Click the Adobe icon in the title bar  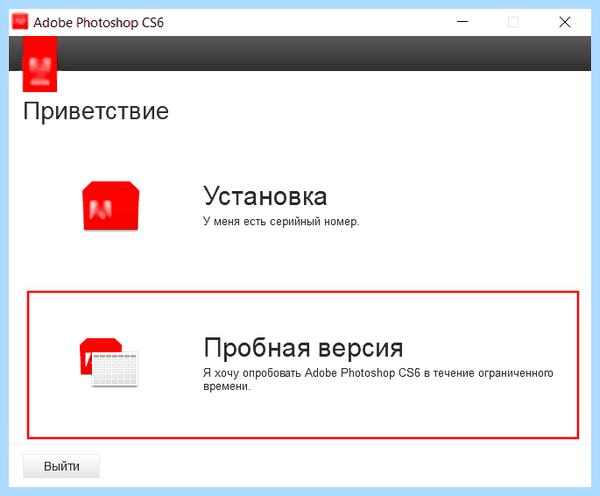pyautogui.click(x=20, y=22)
